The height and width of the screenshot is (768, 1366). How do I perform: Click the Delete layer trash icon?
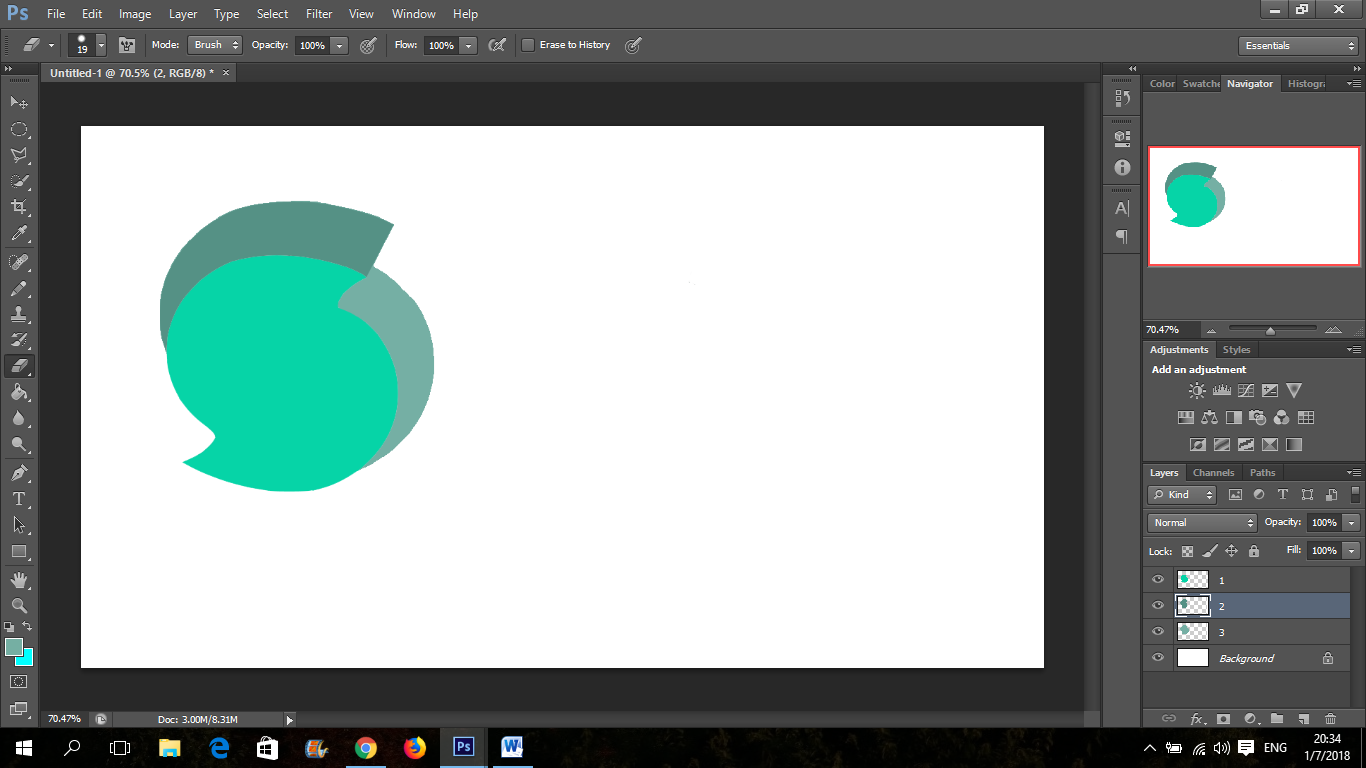1330,718
